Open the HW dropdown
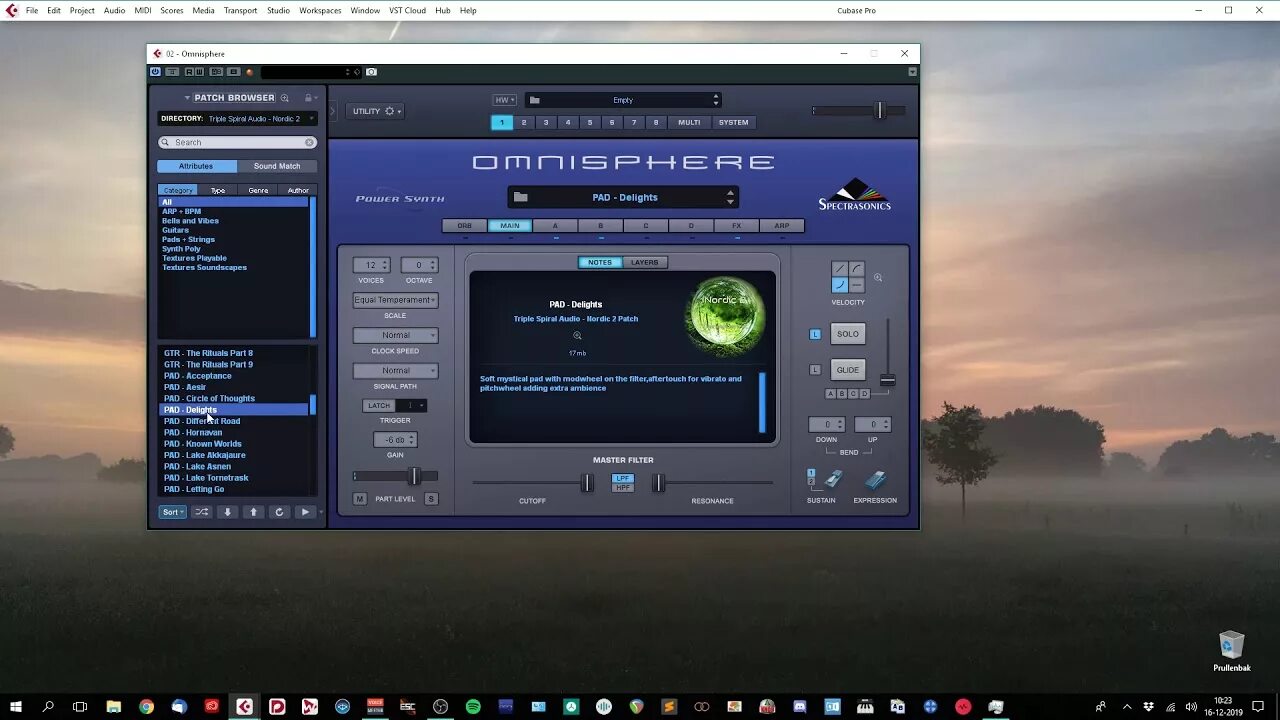This screenshot has height=720, width=1280. tap(504, 100)
